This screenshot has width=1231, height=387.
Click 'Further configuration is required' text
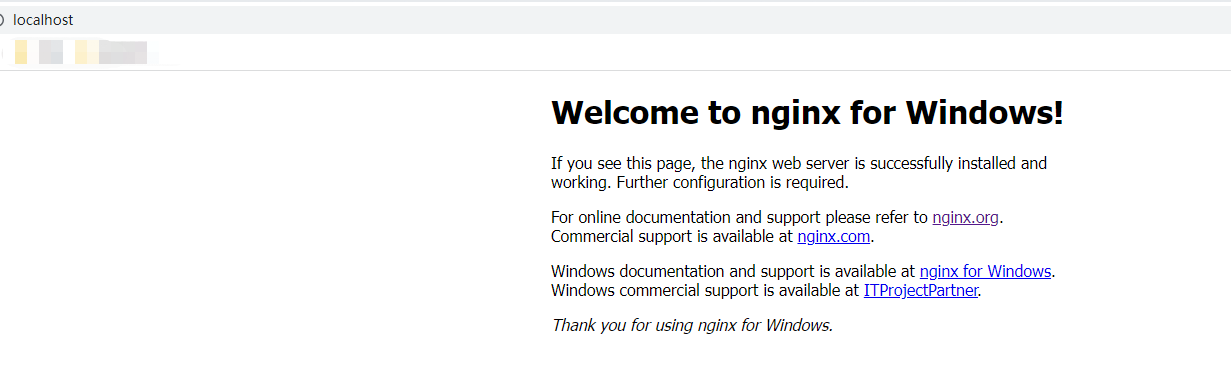[732, 183]
